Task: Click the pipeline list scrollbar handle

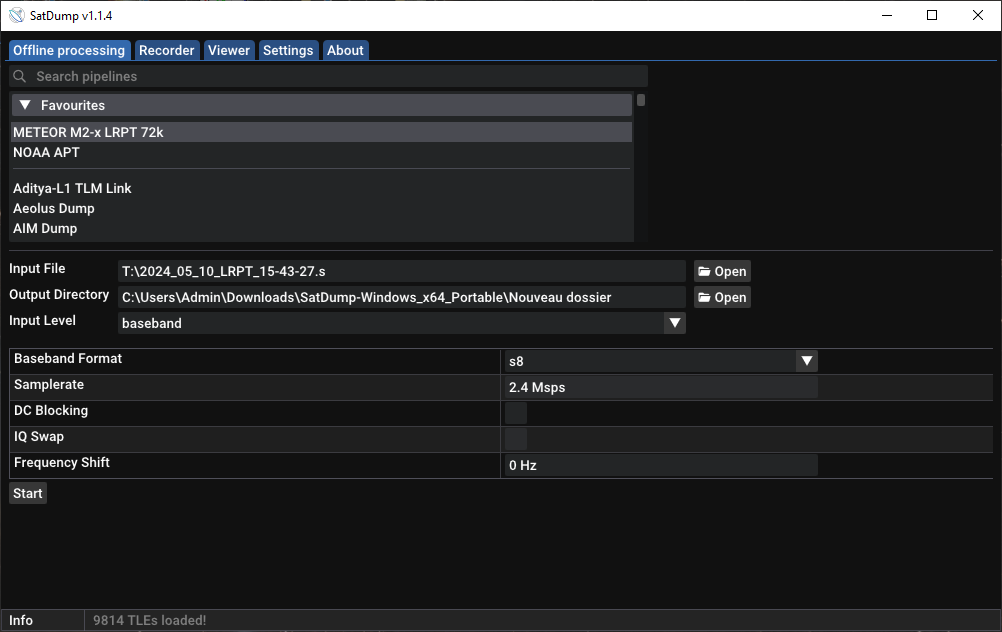Action: coord(641,100)
